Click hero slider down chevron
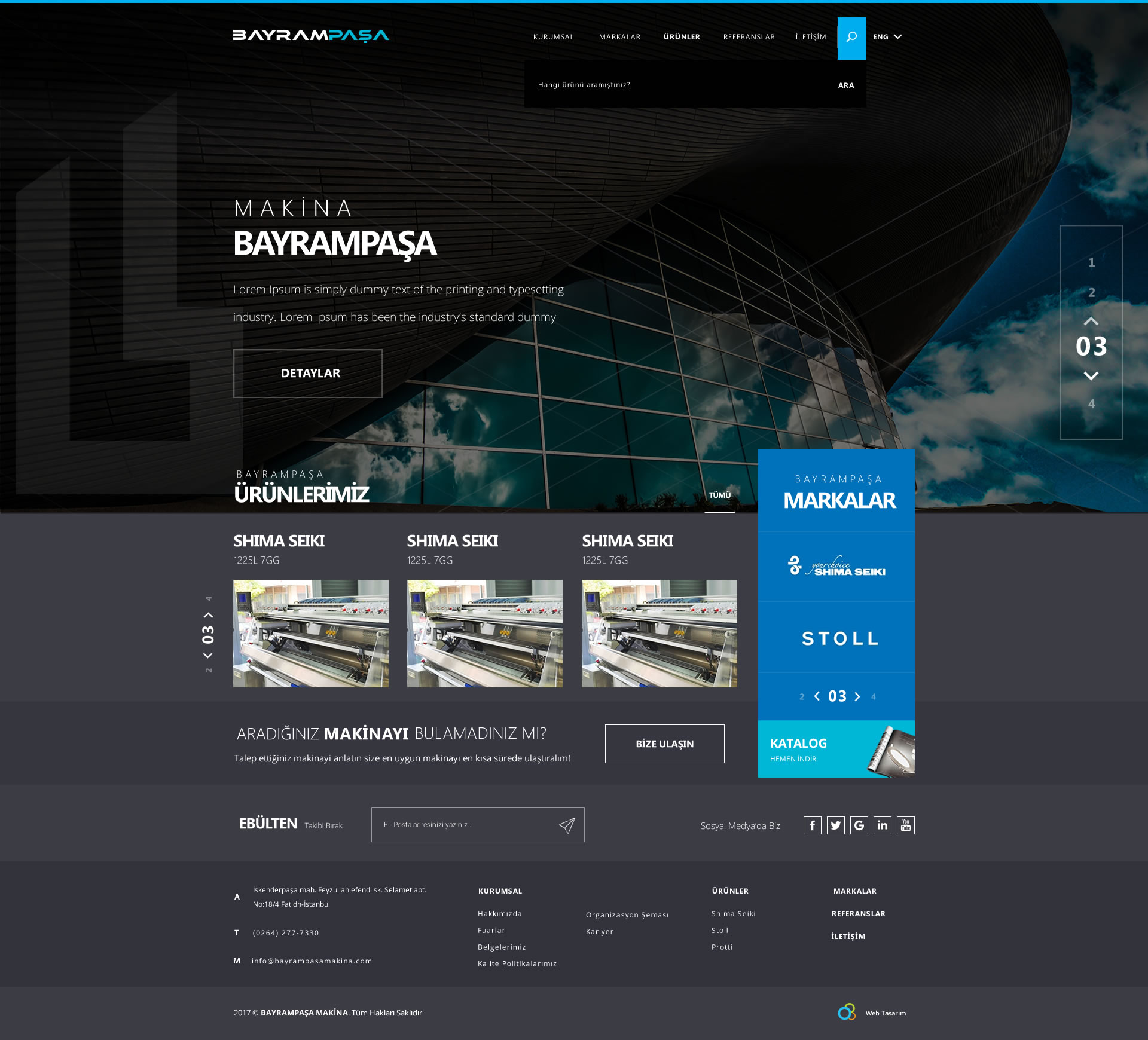Viewport: 1148px width, 1040px height. pos(1091,376)
